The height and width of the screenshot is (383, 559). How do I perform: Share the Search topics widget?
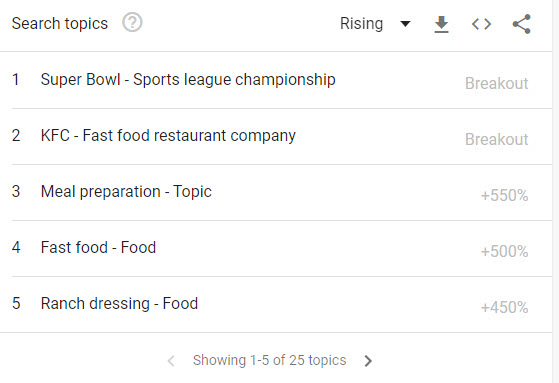tap(522, 24)
